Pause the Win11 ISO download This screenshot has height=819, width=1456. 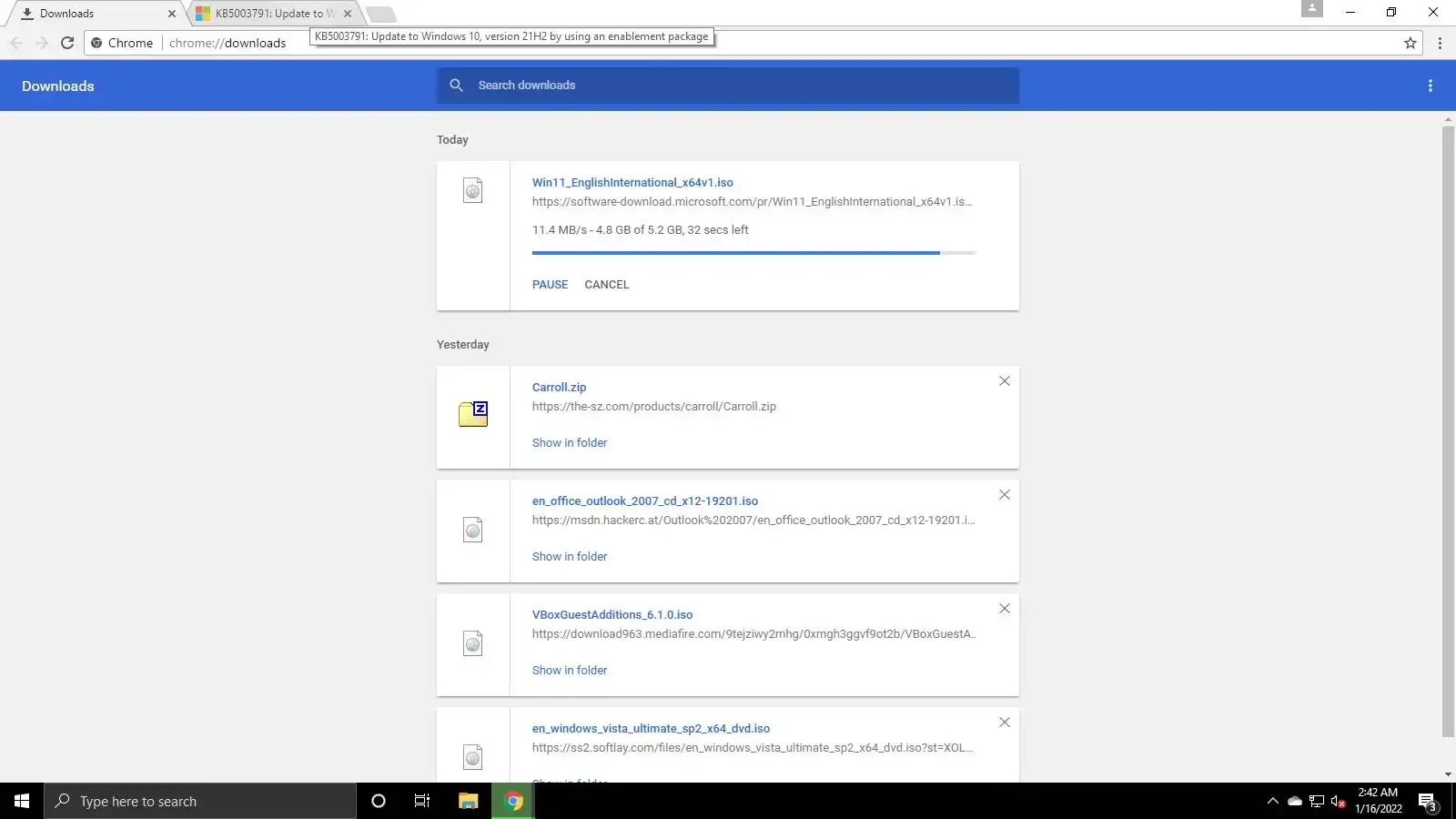550,285
